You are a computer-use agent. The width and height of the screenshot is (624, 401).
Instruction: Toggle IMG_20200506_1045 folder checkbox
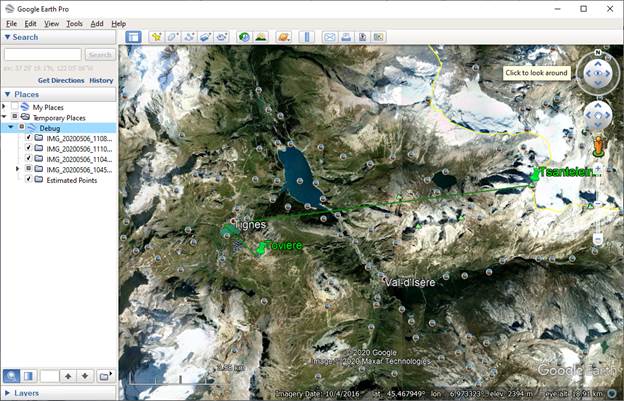coord(28,169)
